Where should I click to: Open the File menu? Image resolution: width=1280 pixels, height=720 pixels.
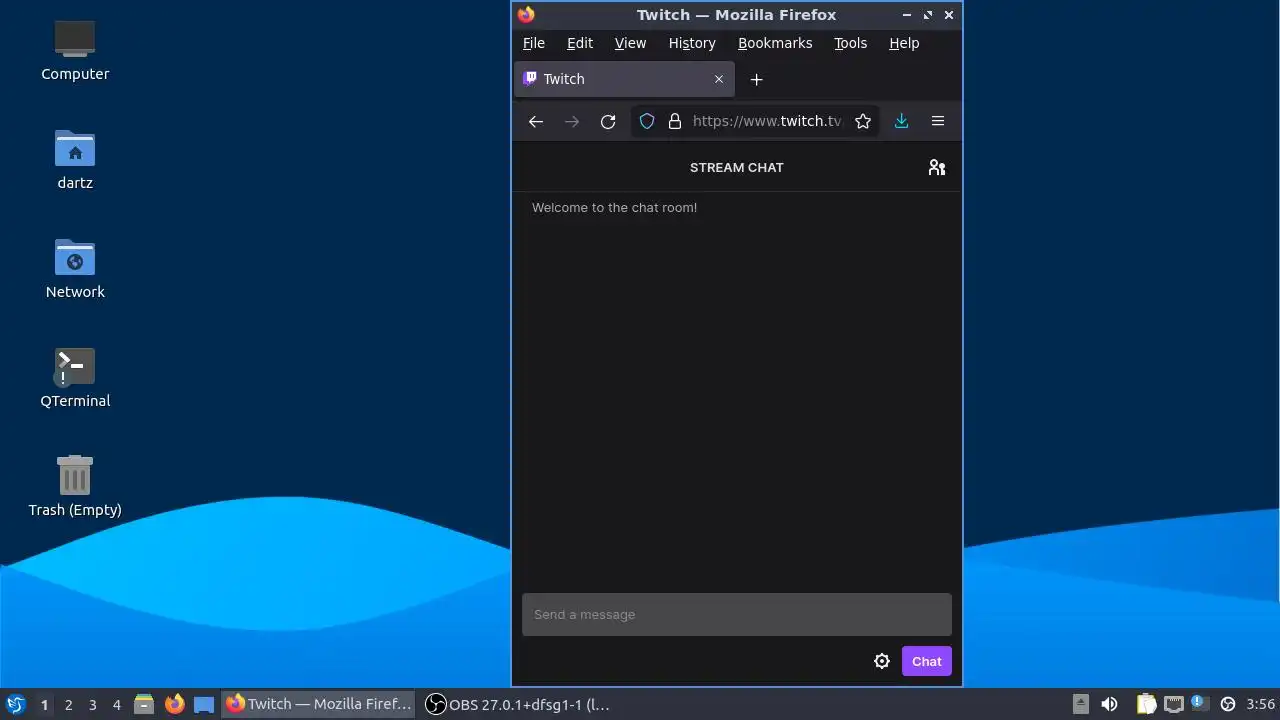pos(534,43)
